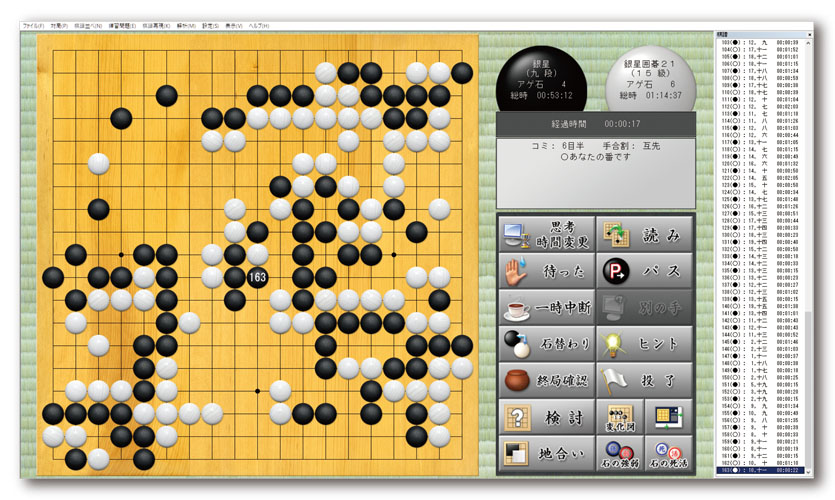The width and height of the screenshot is (835, 500).
Task: Select move 128 in the move list
Action: [760, 220]
